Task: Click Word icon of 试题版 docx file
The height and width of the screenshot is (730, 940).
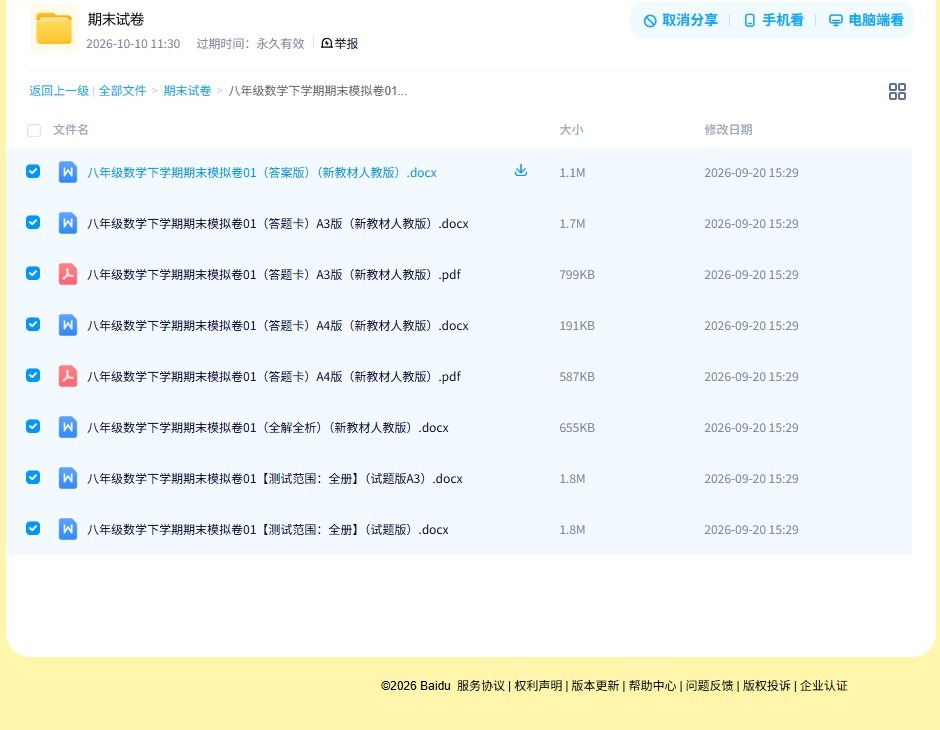Action: point(68,529)
